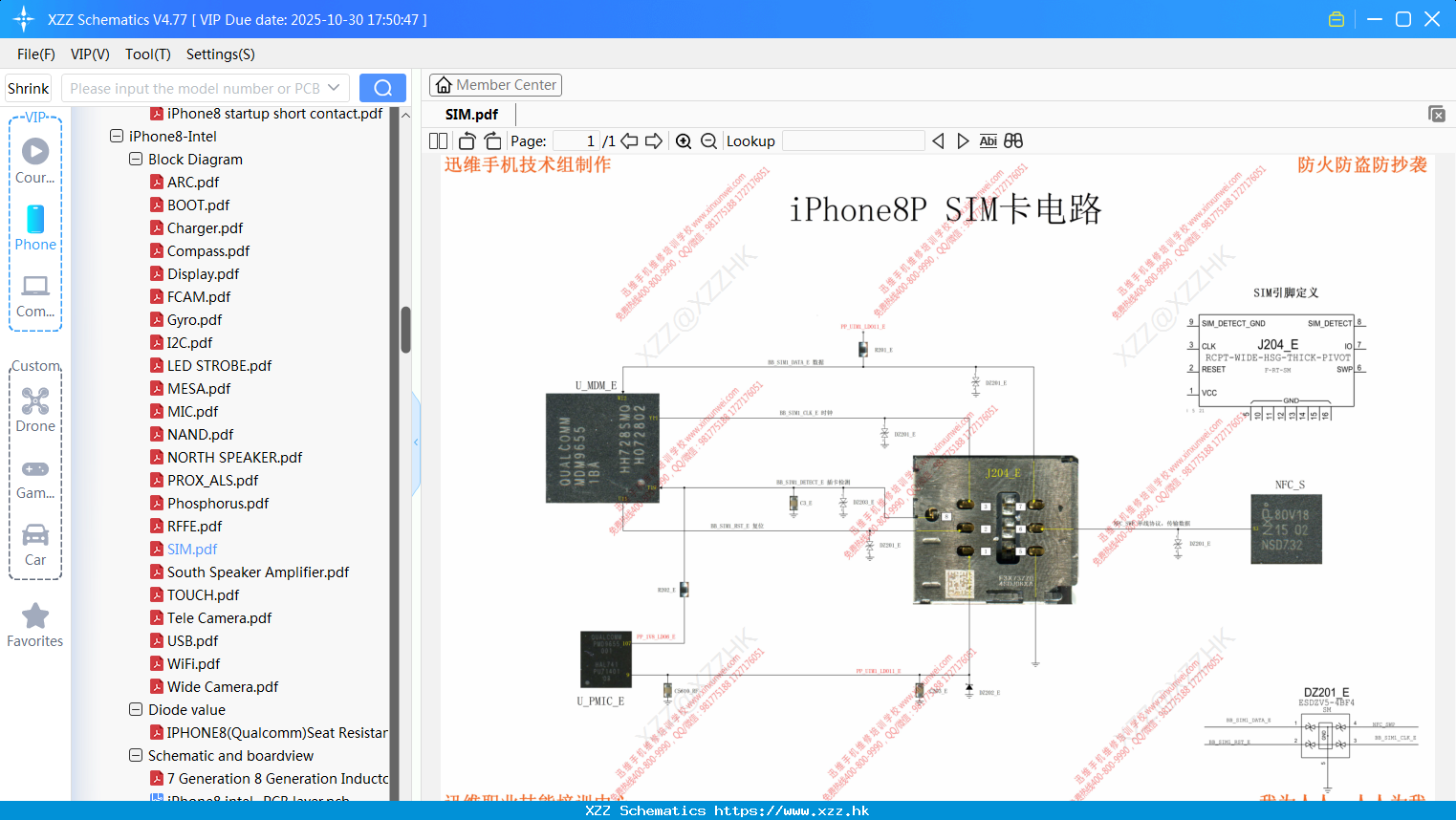The image size is (1456, 820).
Task: Collapse the iPhone8-Intel tree node
Action: click(117, 137)
